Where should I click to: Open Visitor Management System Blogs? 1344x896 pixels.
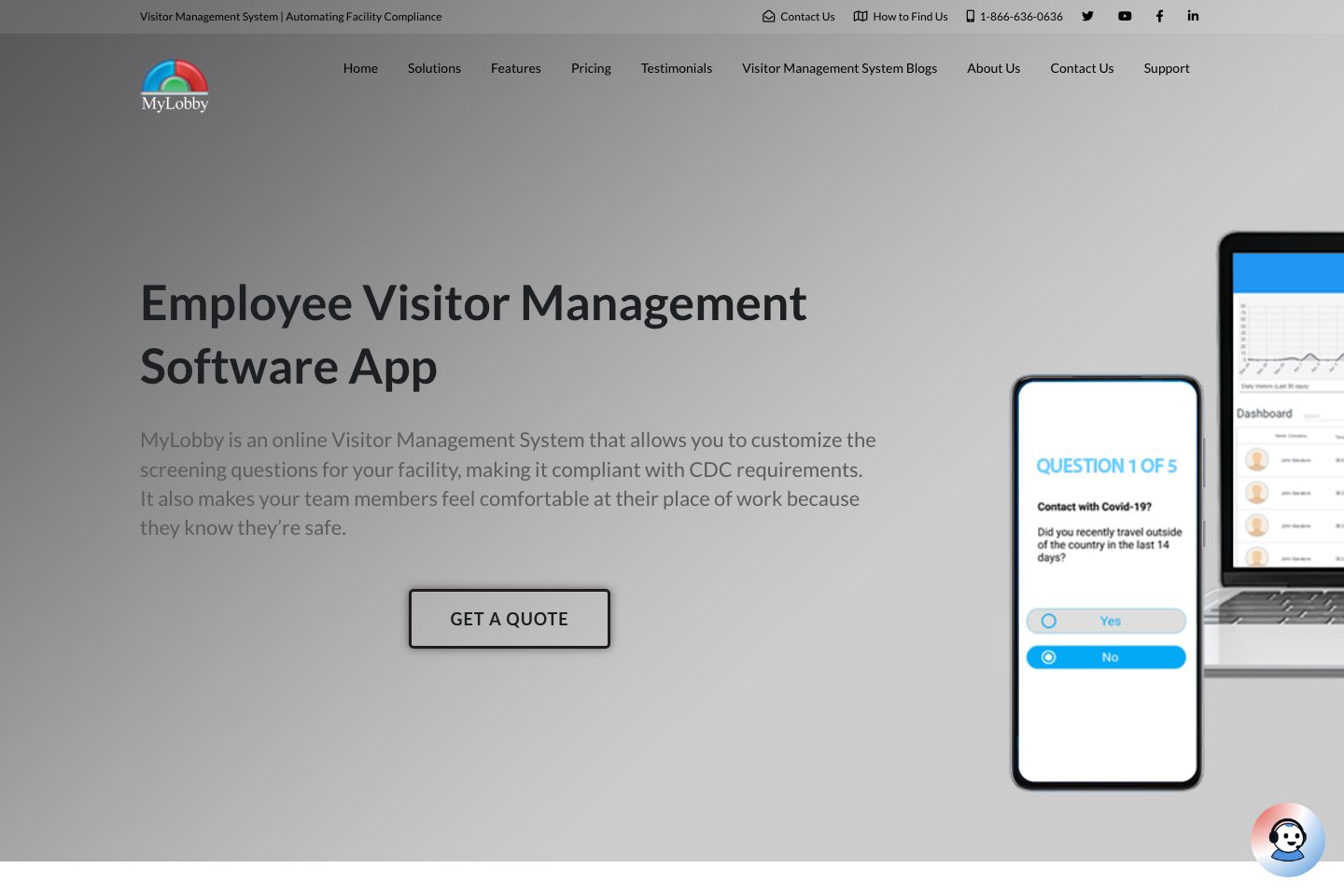click(x=839, y=68)
